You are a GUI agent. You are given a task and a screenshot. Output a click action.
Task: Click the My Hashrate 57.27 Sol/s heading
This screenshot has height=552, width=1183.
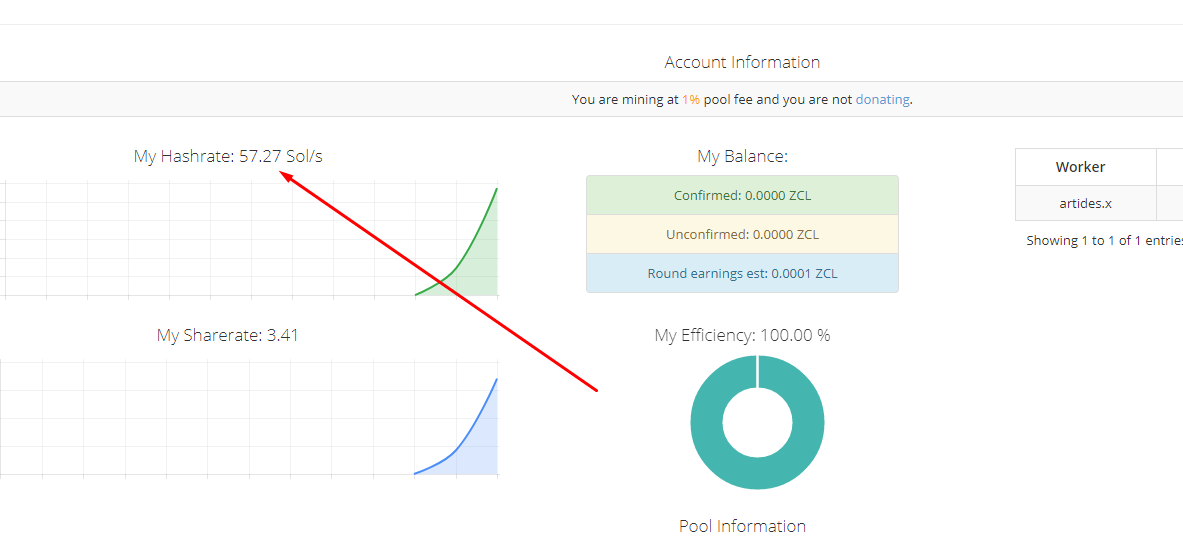pyautogui.click(x=228, y=157)
